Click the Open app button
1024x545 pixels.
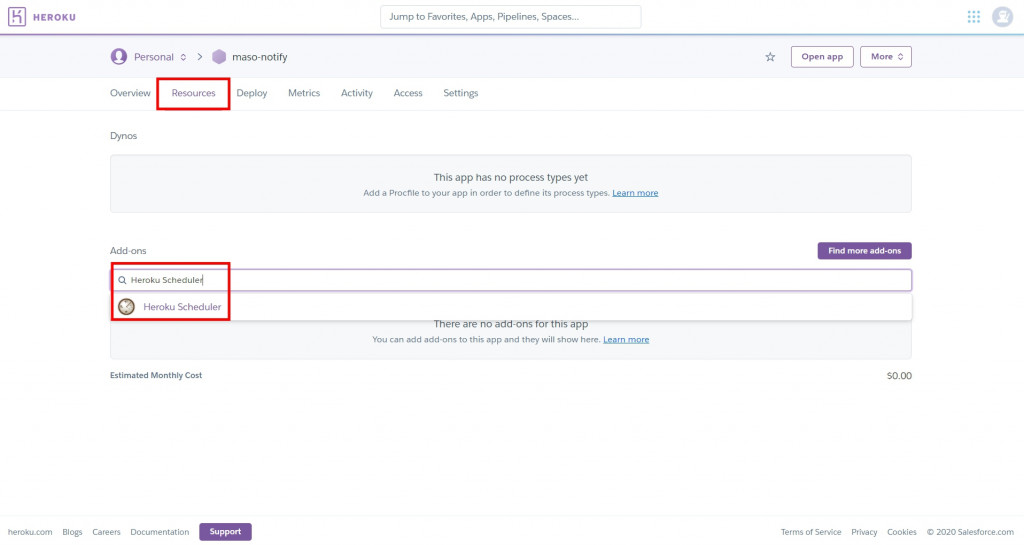tap(822, 57)
